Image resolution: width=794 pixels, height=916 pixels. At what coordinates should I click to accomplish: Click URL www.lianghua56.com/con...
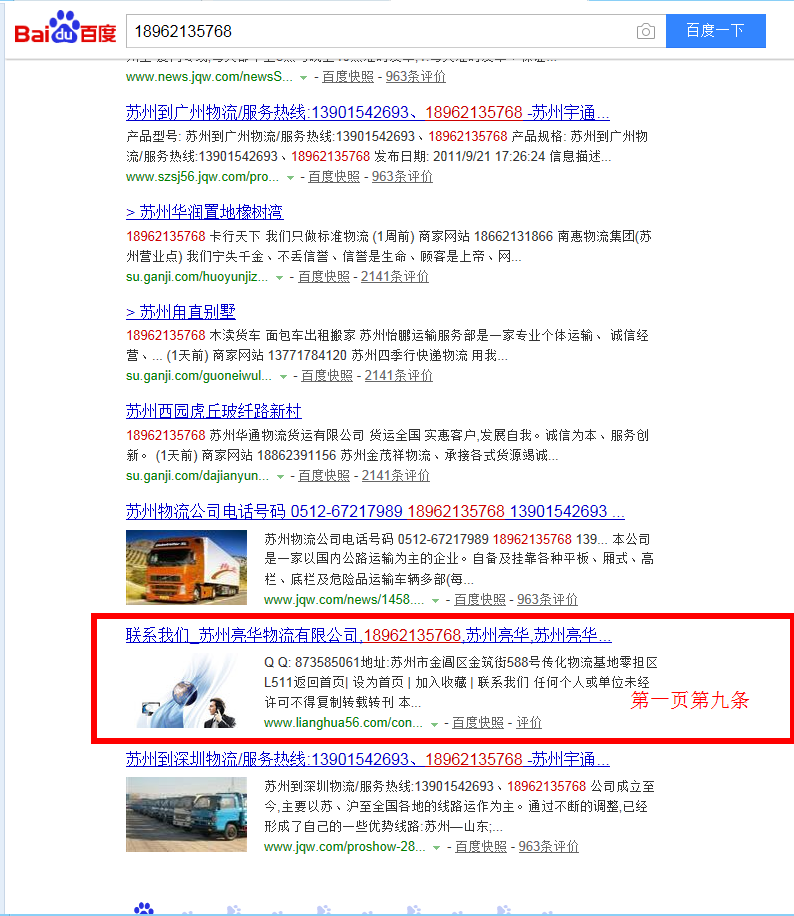[343, 723]
